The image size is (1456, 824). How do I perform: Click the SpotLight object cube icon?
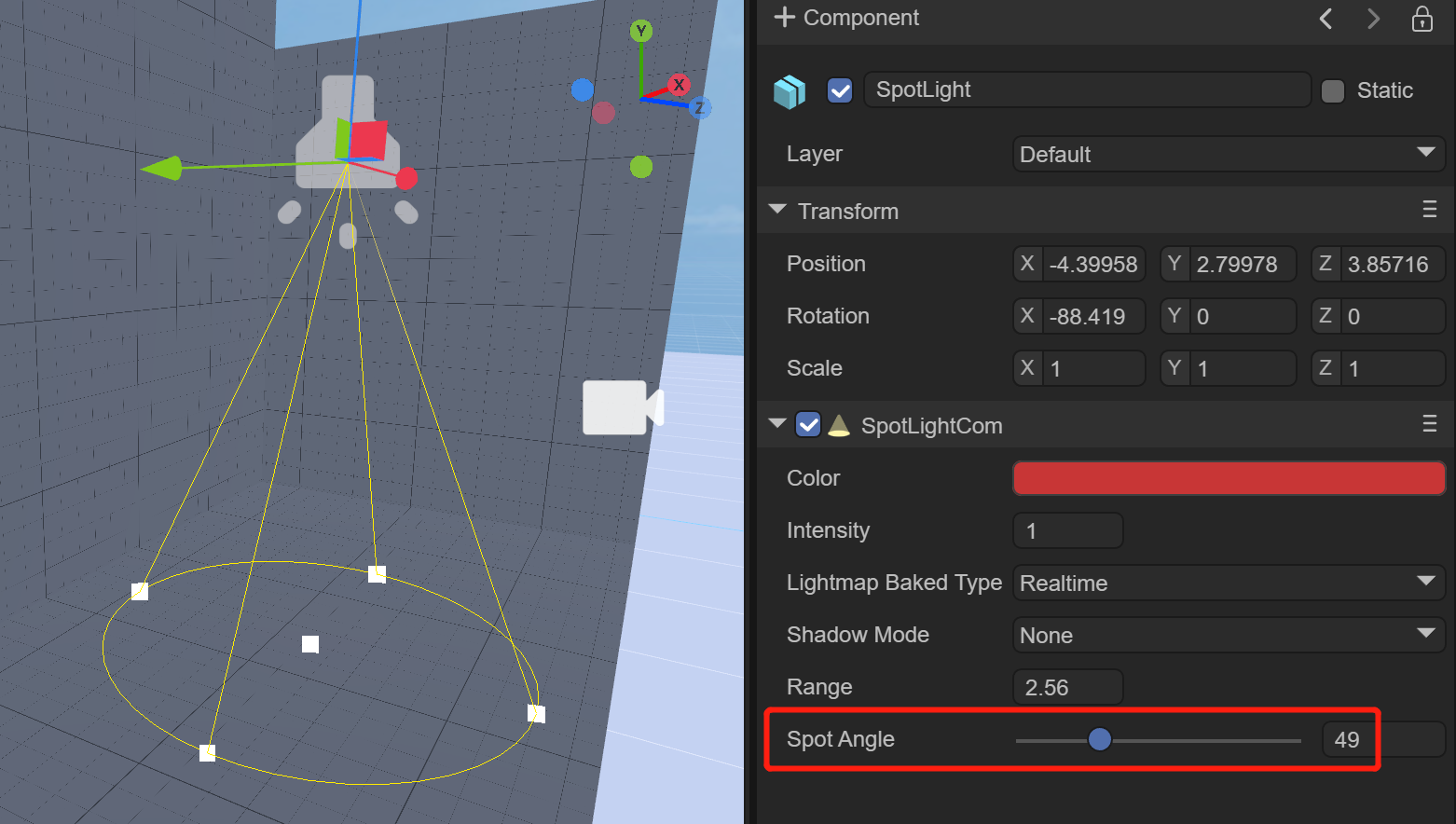(x=790, y=91)
